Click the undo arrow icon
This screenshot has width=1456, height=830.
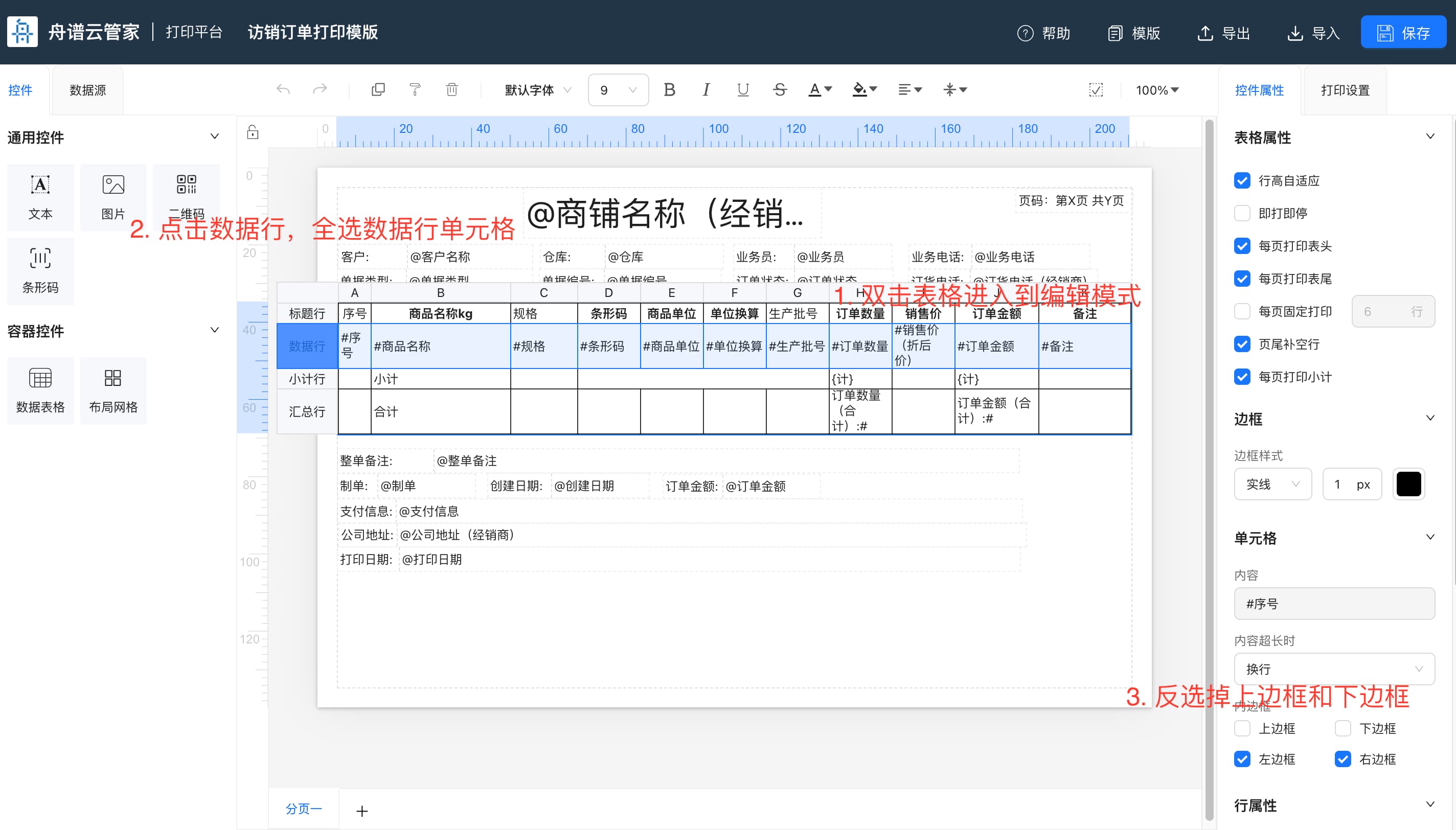pos(283,89)
